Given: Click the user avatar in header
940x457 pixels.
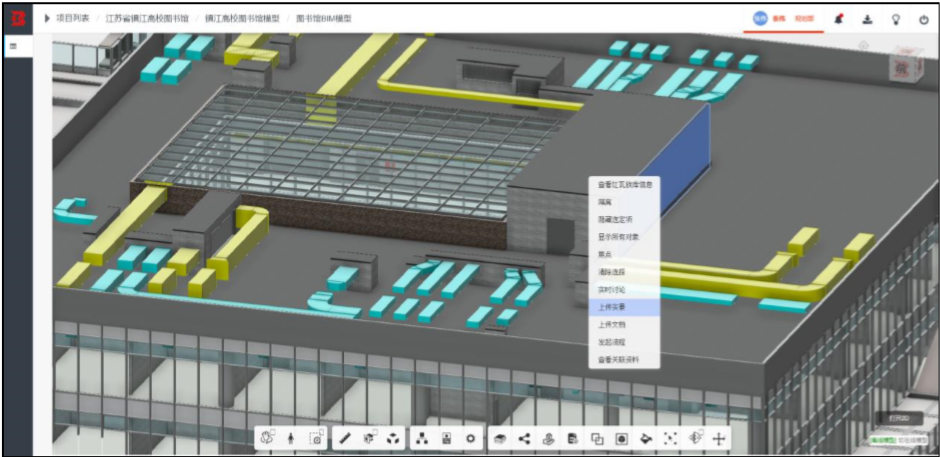Looking at the screenshot, I should (760, 19).
